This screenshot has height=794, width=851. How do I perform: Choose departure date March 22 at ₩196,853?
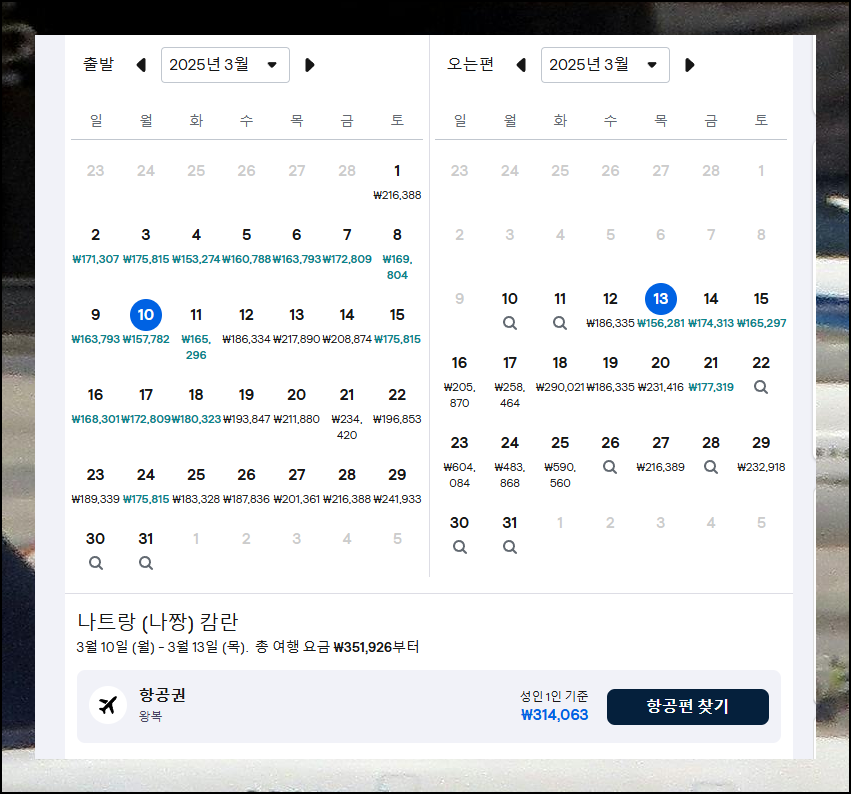click(397, 405)
